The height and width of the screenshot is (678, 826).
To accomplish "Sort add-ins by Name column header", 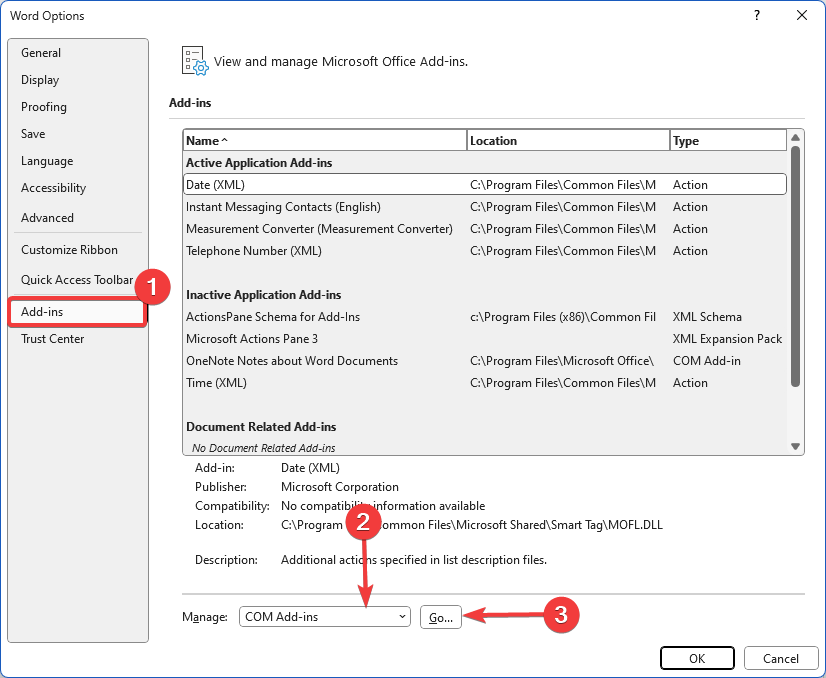I will click(324, 141).
